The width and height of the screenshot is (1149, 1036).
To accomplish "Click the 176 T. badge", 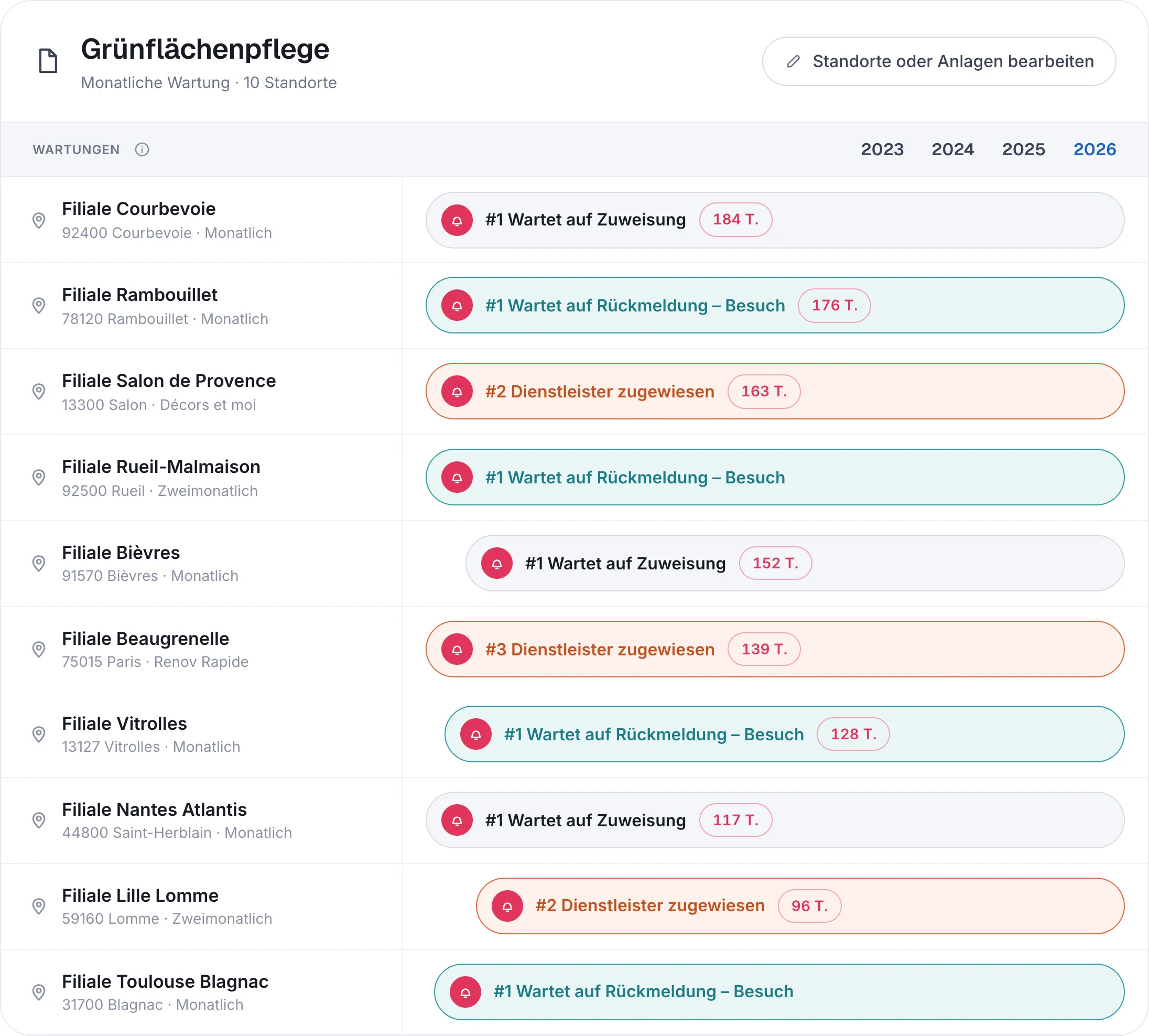I will pyautogui.click(x=834, y=306).
